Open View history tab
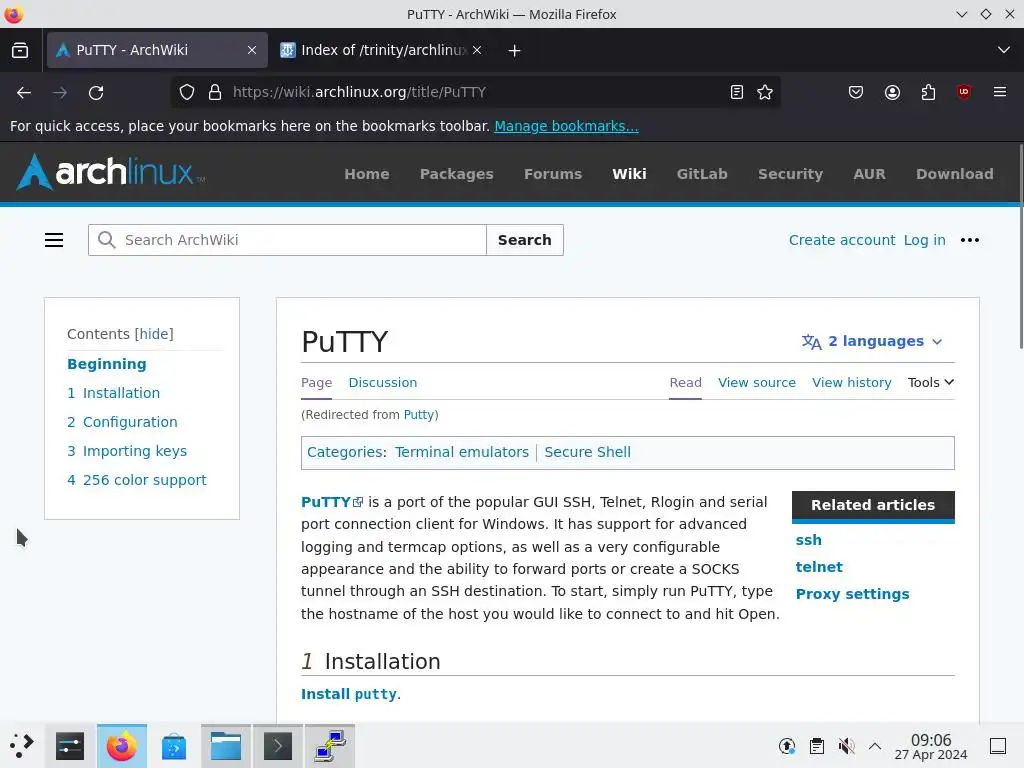Viewport: 1024px width, 768px height. [x=852, y=383]
